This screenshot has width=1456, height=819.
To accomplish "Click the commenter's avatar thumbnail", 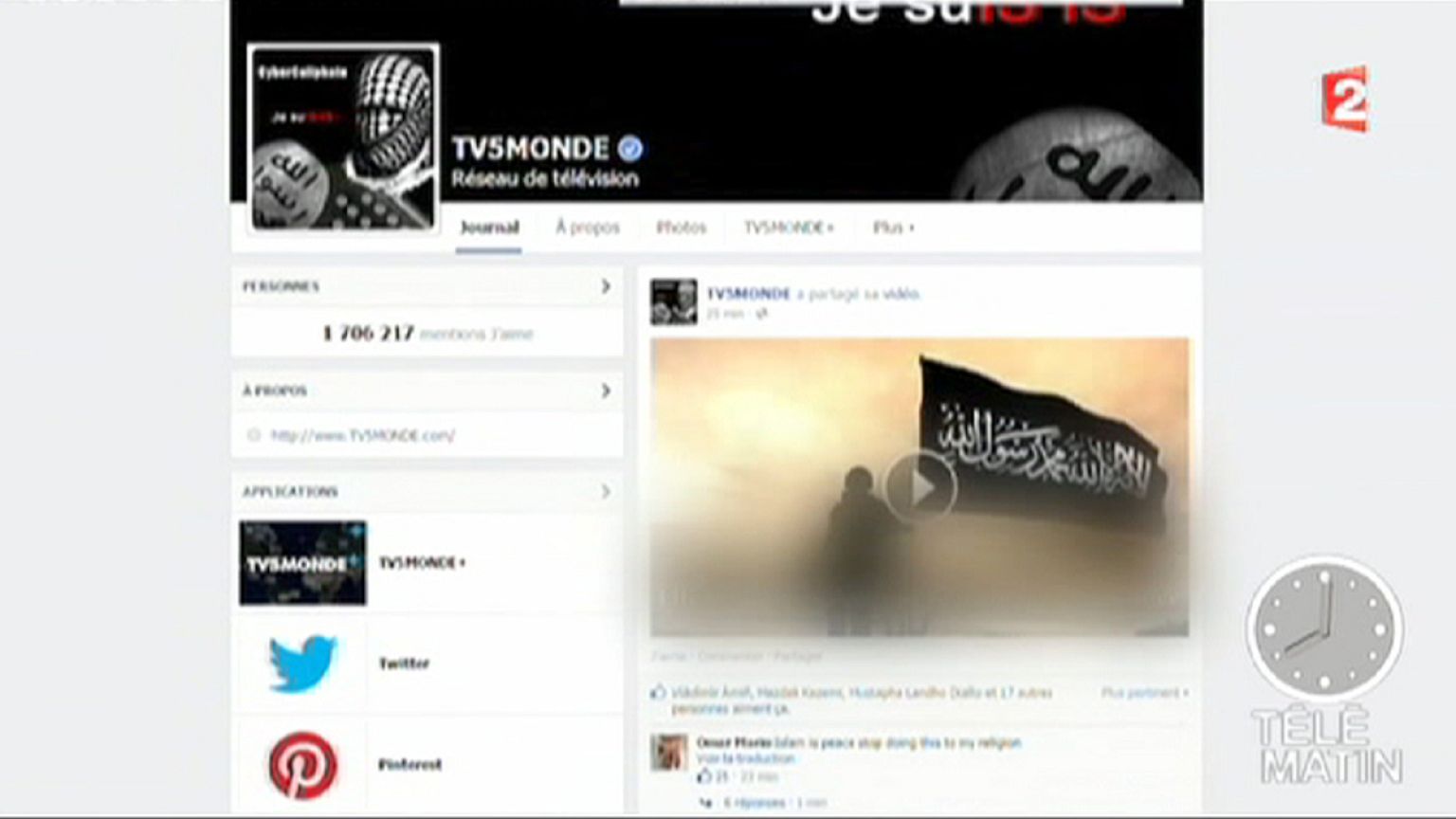I will pyautogui.click(x=669, y=753).
